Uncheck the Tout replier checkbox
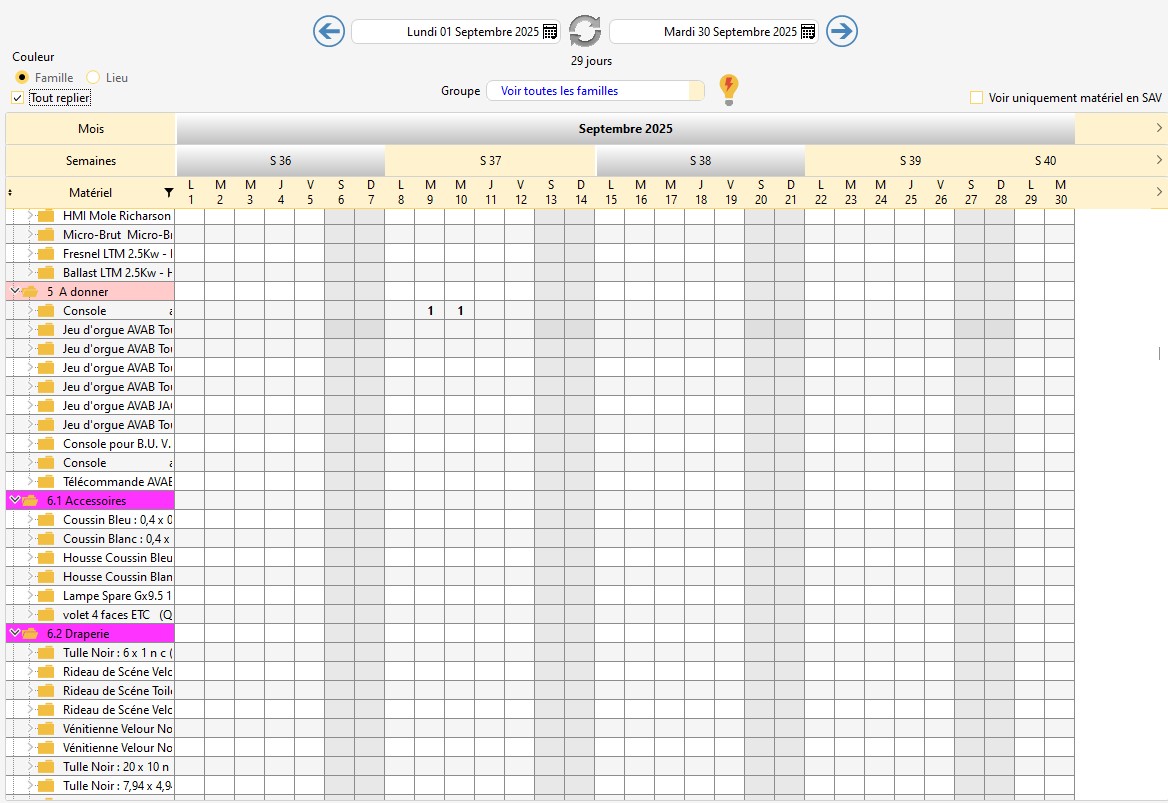 pyautogui.click(x=17, y=98)
